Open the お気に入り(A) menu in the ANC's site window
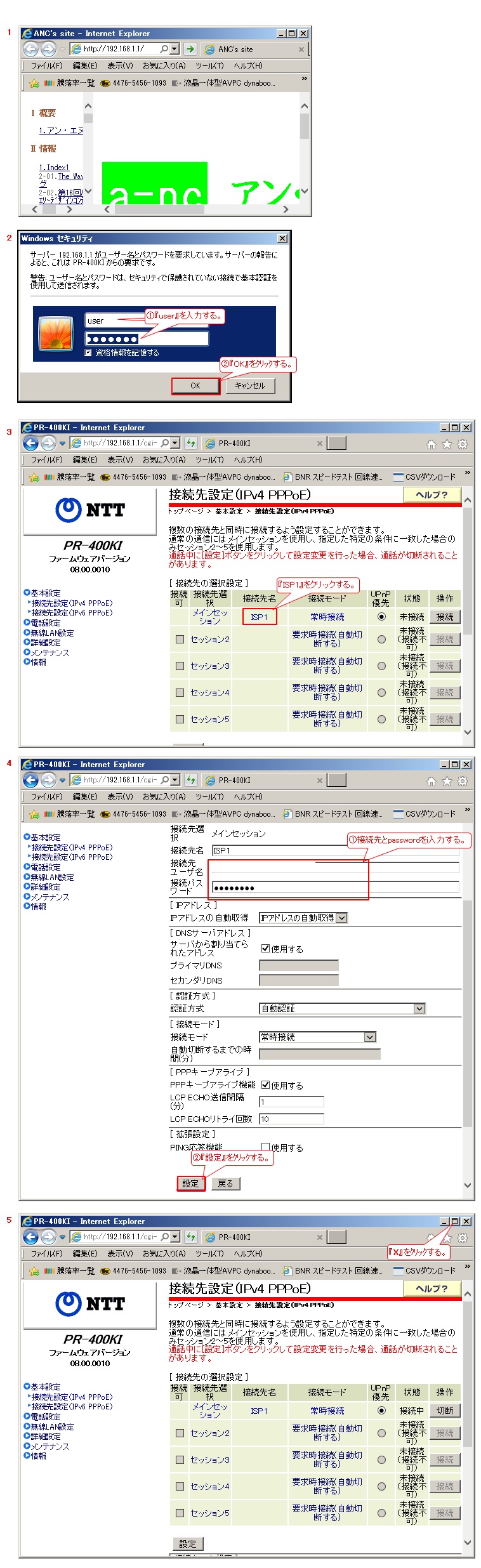Viewport: 481px width, 1568px height. 164,66
